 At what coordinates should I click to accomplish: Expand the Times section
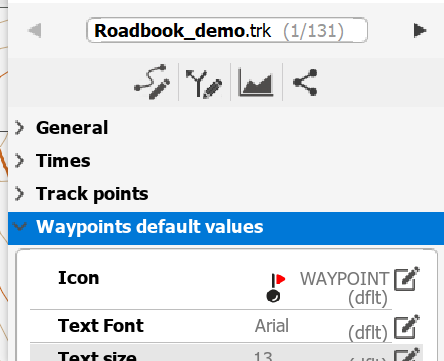20,161
